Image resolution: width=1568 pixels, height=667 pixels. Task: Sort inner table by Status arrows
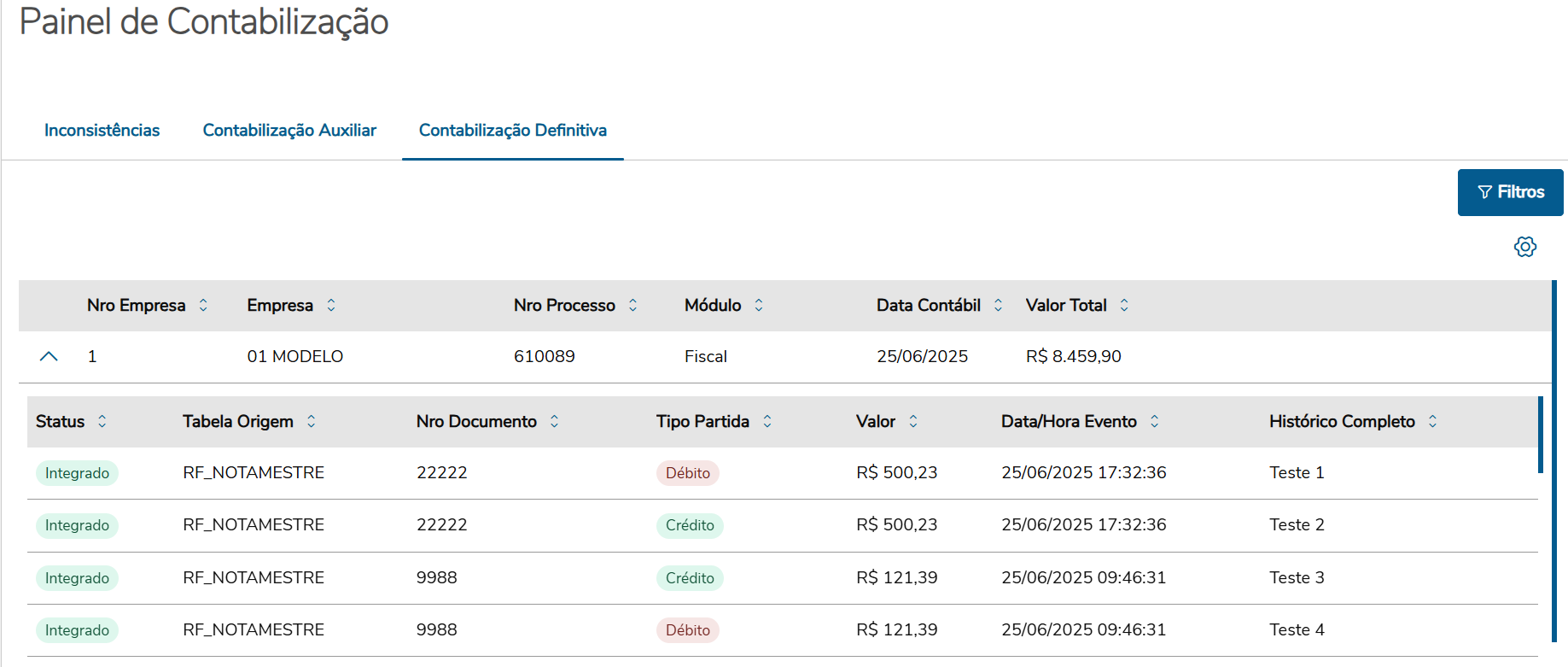pyautogui.click(x=102, y=421)
